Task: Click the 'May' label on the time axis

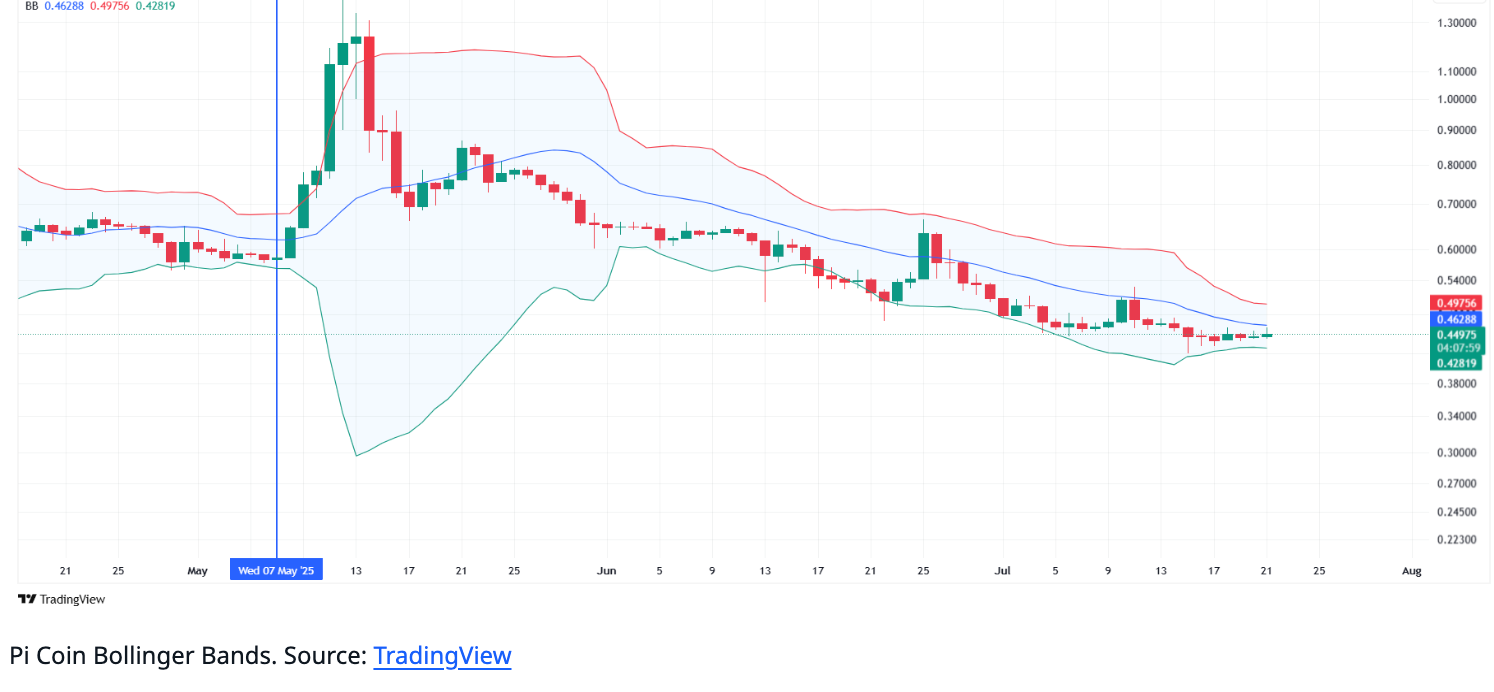Action: click(197, 571)
